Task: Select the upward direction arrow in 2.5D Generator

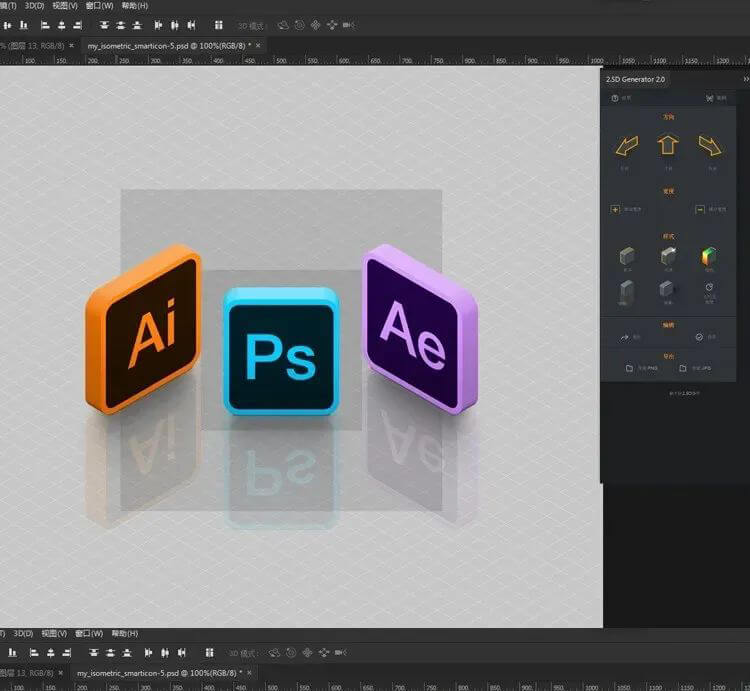Action: pyautogui.click(x=667, y=146)
